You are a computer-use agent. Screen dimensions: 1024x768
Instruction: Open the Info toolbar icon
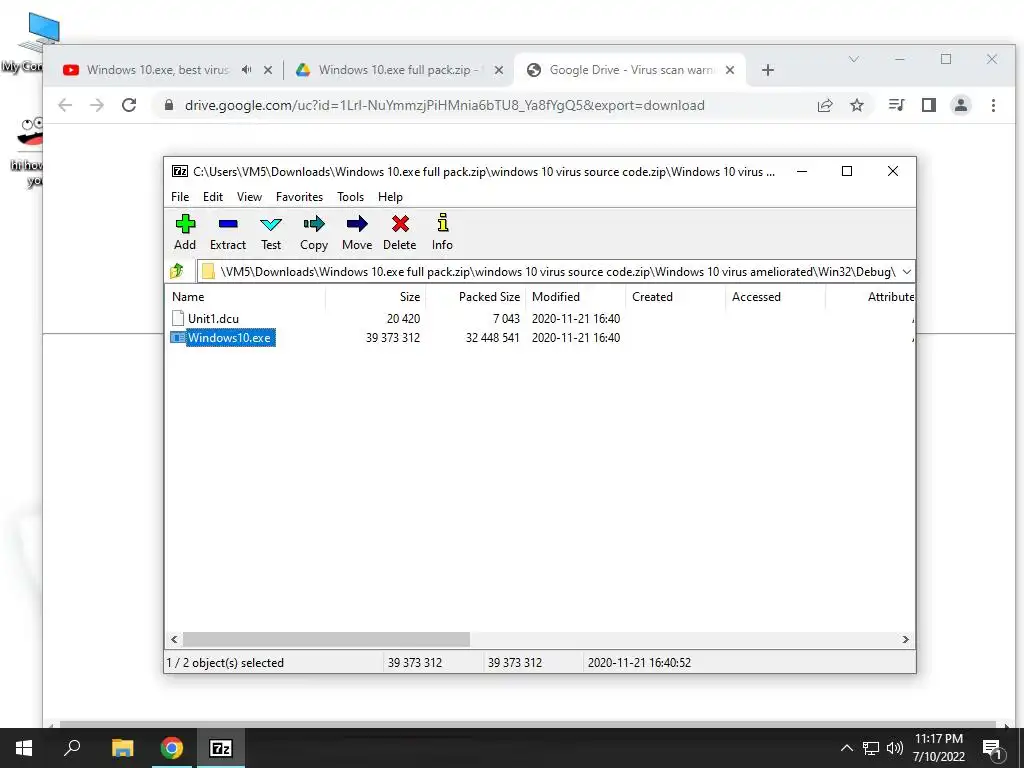[x=443, y=223]
